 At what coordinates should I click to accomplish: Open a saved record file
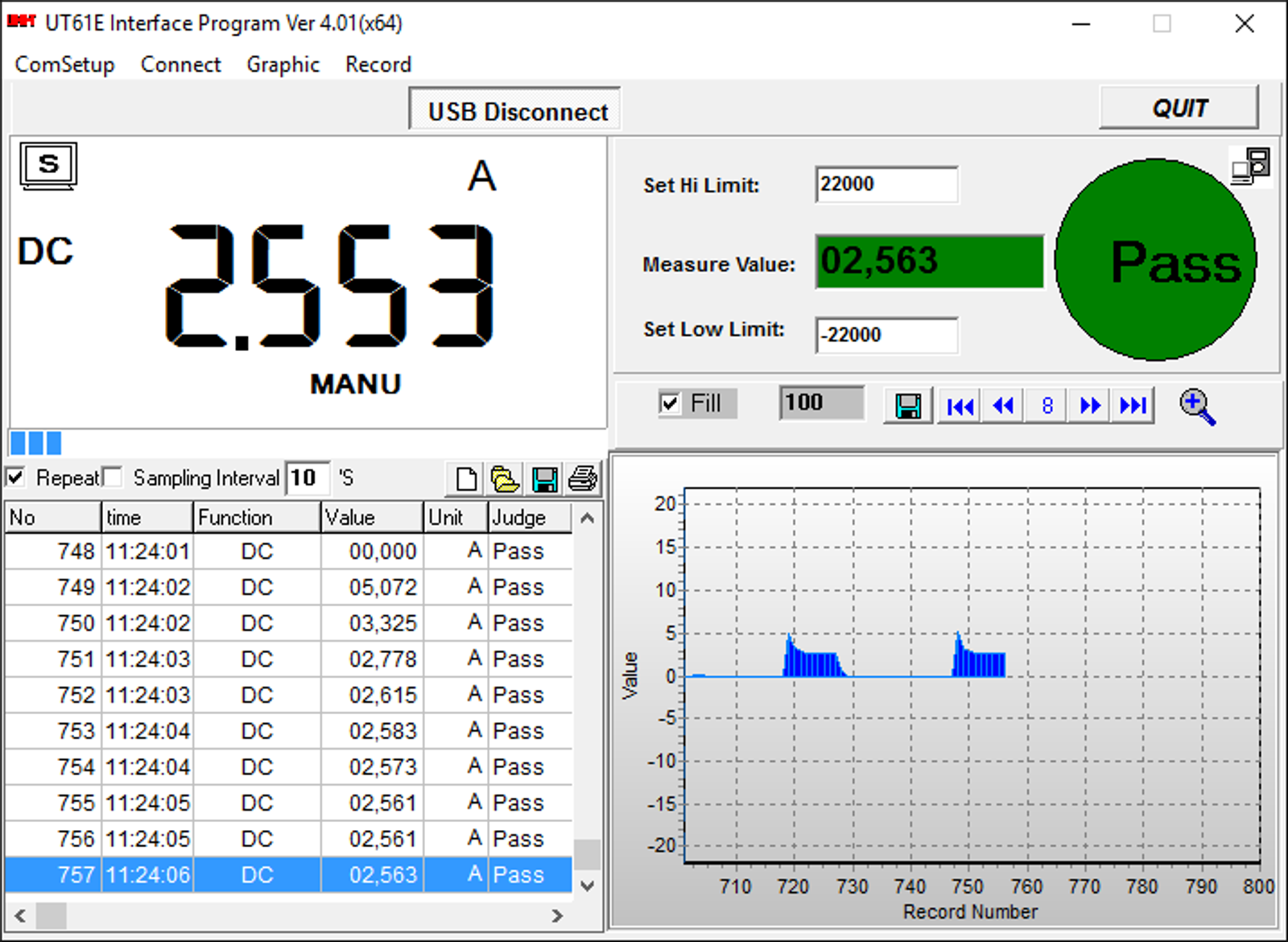(505, 479)
